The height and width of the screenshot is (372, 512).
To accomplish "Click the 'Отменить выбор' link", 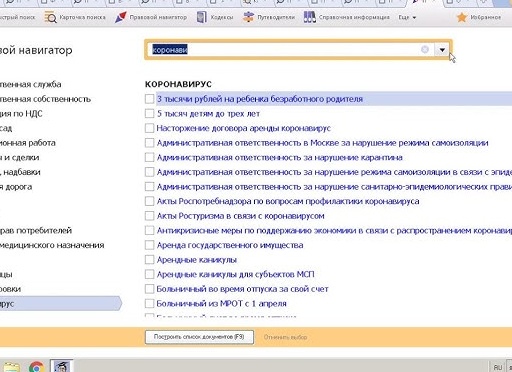I will [x=285, y=337].
